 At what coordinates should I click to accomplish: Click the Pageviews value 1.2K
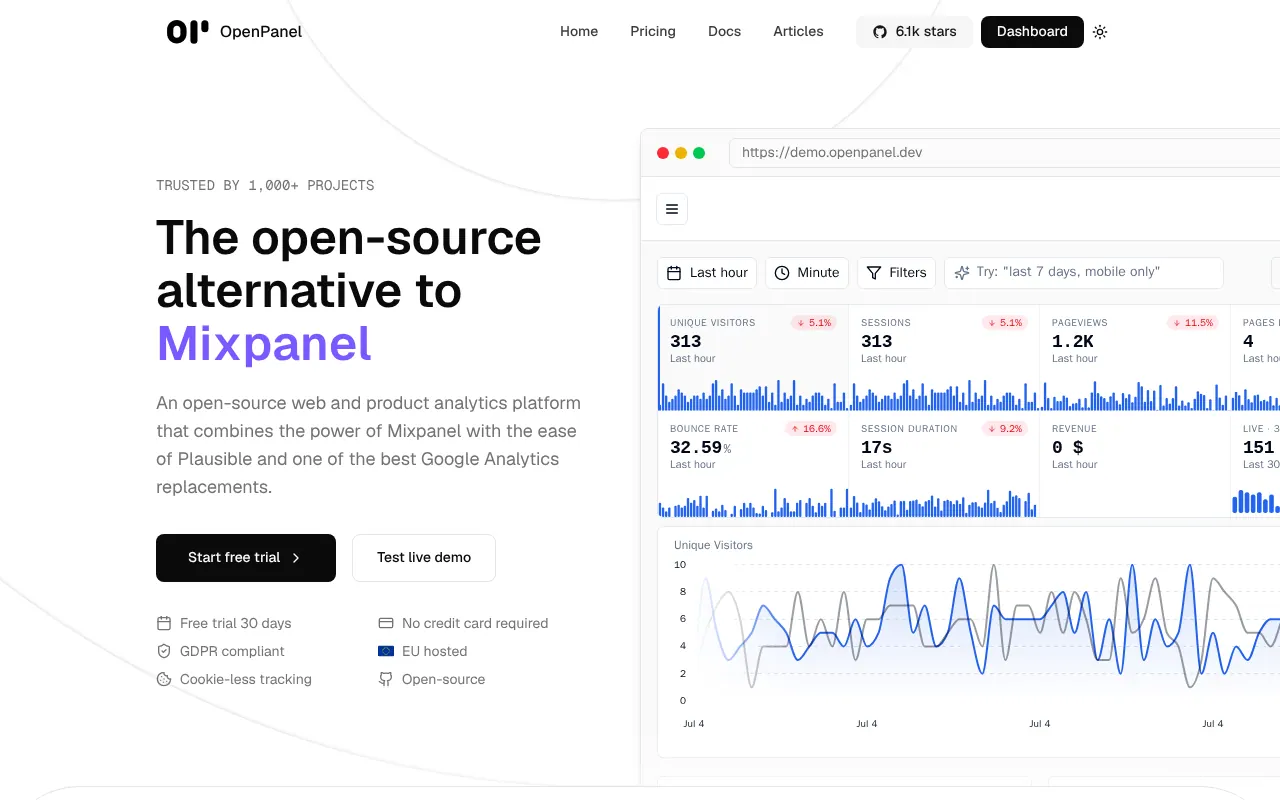point(1073,342)
